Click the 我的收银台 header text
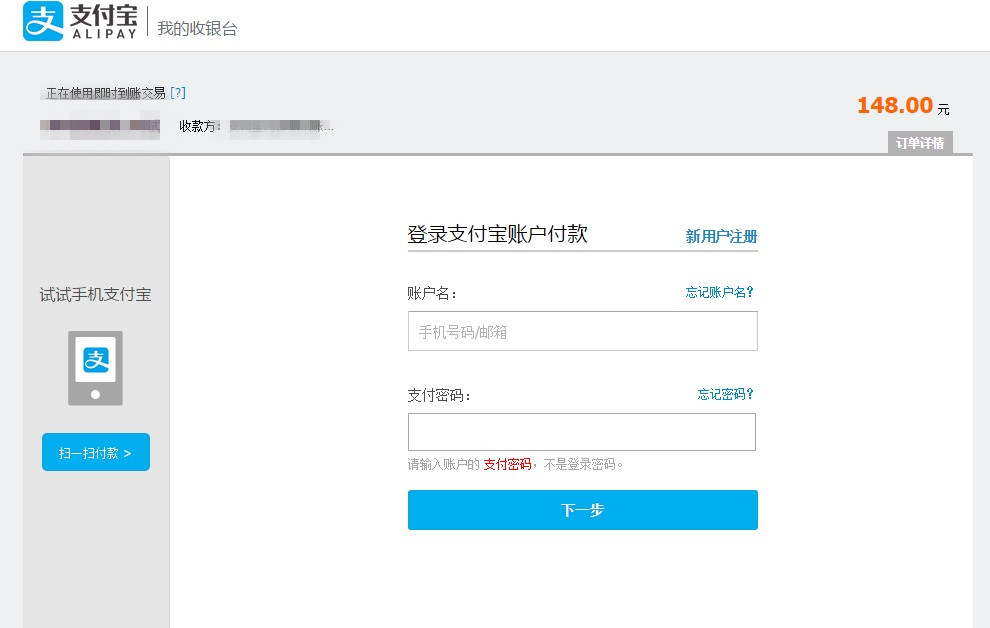This screenshot has height=628, width=990. click(197, 28)
